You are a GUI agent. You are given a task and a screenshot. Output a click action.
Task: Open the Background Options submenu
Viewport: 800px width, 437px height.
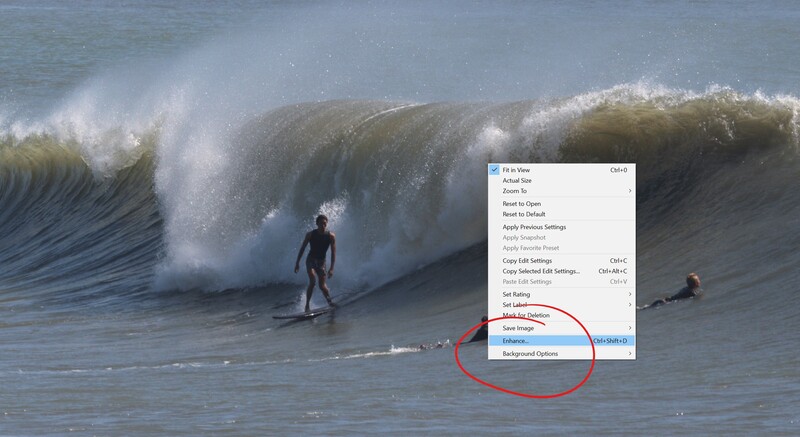(562, 353)
